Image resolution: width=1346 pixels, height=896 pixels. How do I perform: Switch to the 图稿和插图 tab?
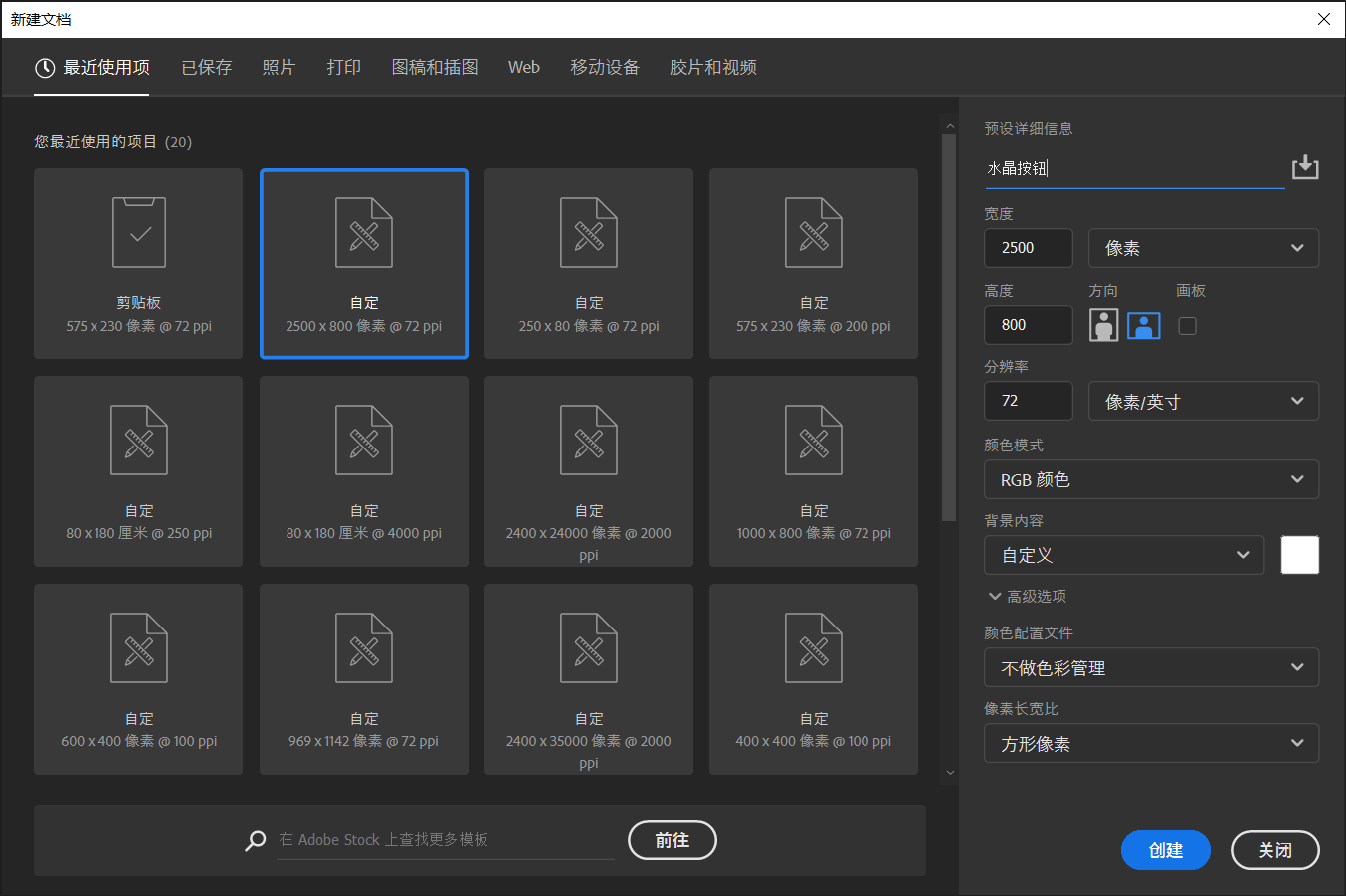[x=435, y=68]
